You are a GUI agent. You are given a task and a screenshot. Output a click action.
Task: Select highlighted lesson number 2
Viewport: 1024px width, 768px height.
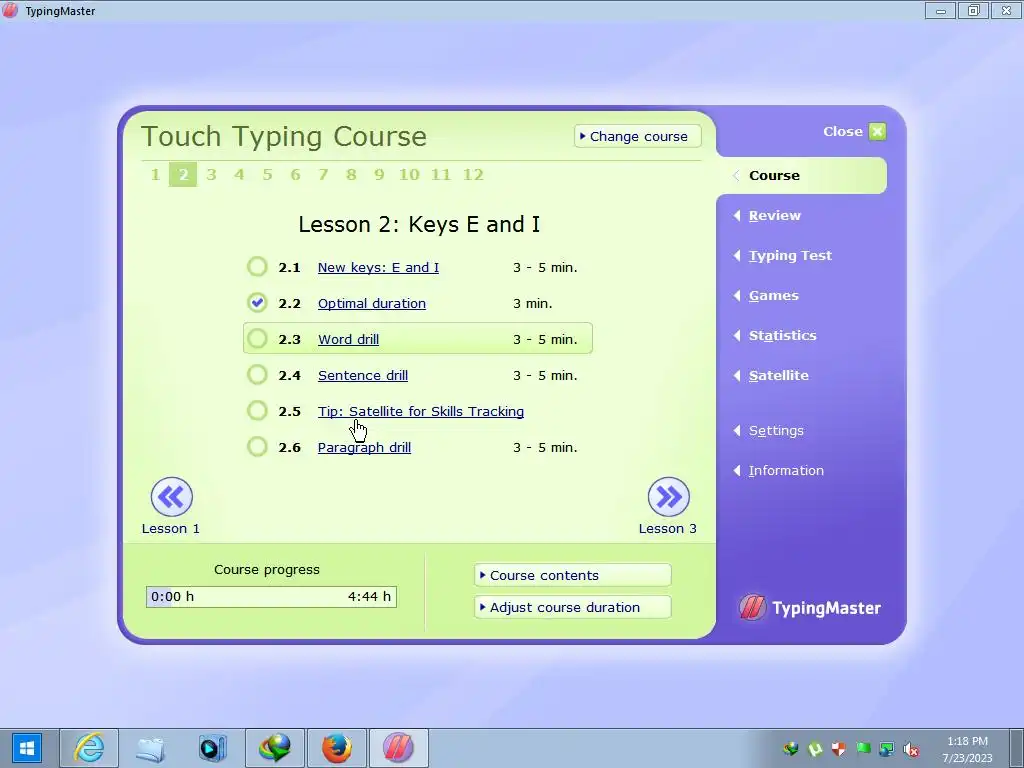pos(183,174)
